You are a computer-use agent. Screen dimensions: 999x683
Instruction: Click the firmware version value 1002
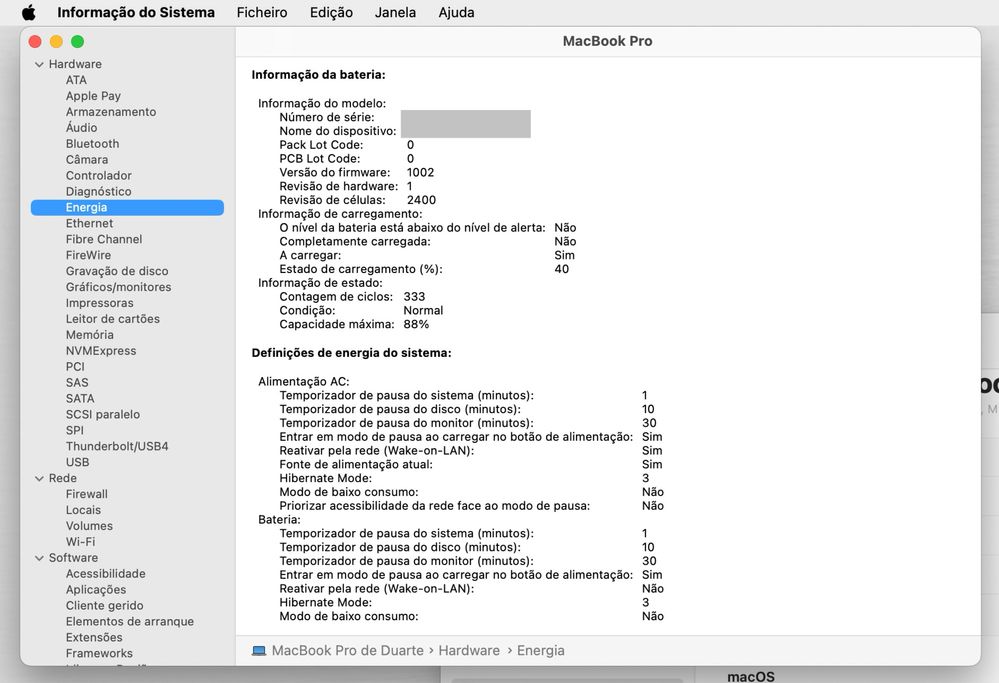[420, 172]
